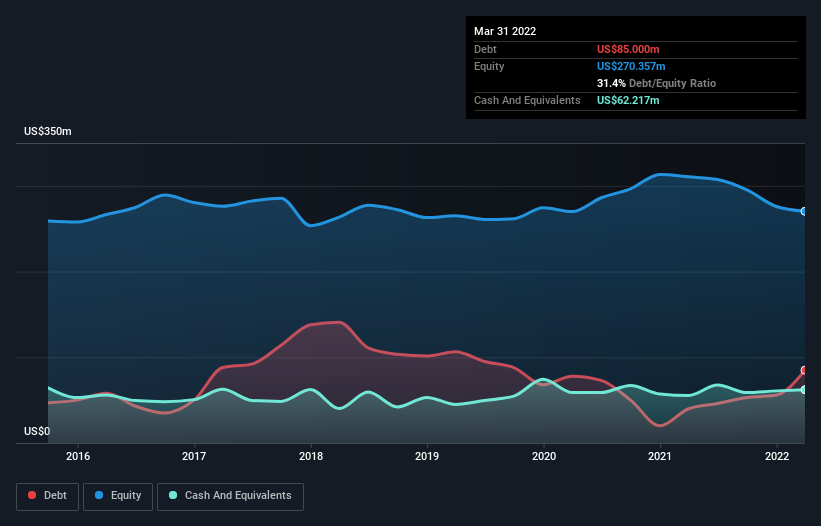Click the US$85.000m debt value
The image size is (821, 526).
[x=628, y=49]
